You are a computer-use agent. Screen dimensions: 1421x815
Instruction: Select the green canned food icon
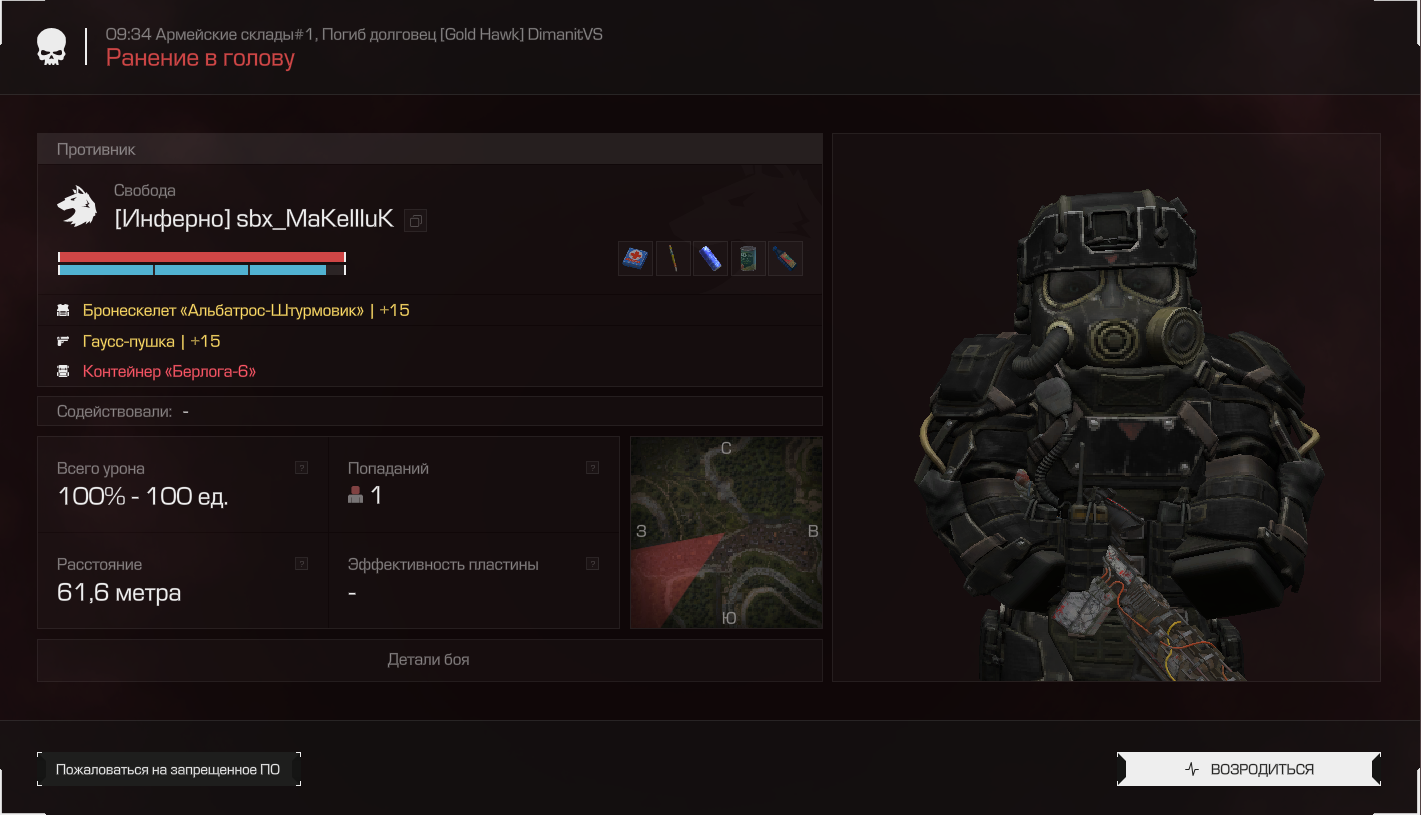(748, 258)
